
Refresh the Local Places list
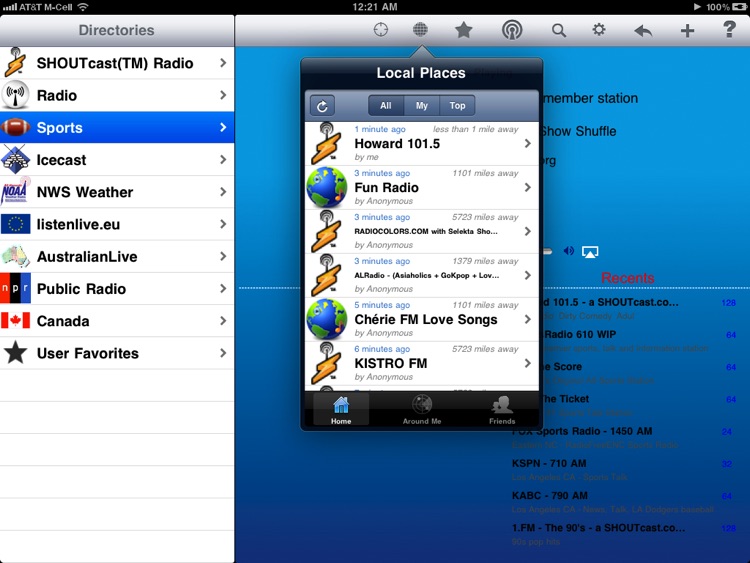point(322,106)
